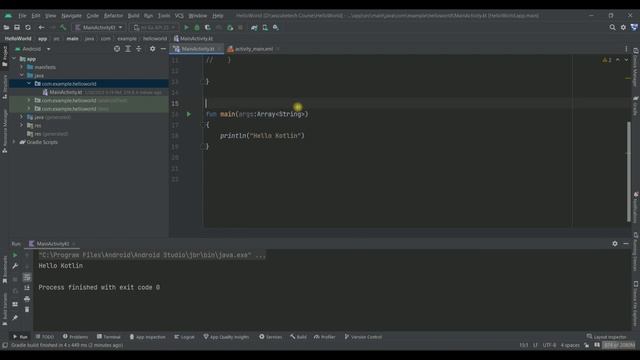Click wrench icon in Run panel

tap(15, 266)
